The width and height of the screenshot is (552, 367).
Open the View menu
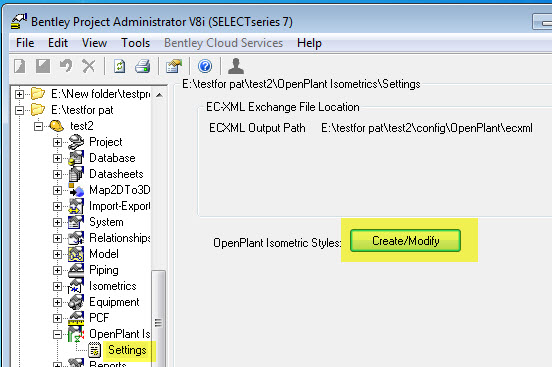pyautogui.click(x=94, y=43)
